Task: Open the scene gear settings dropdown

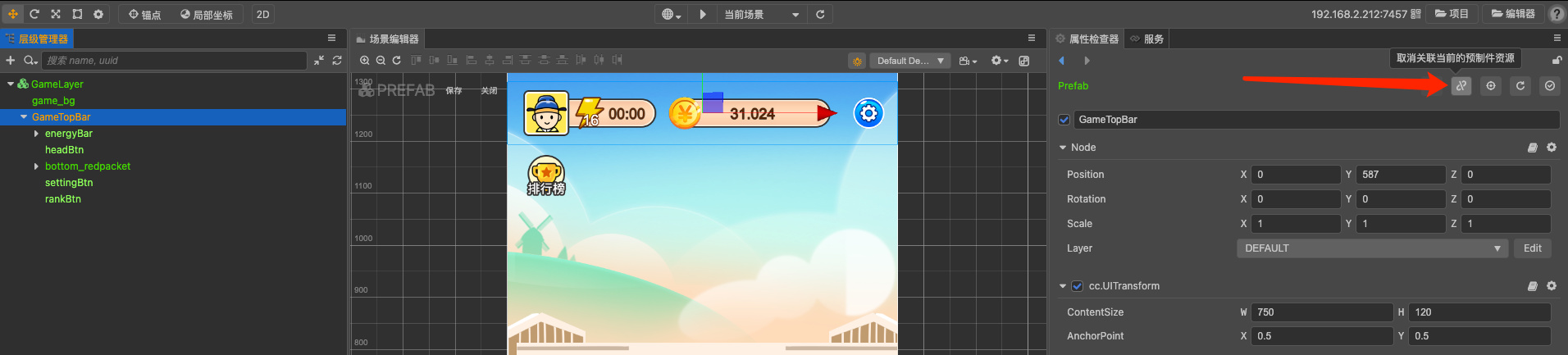Action: 1000,61
